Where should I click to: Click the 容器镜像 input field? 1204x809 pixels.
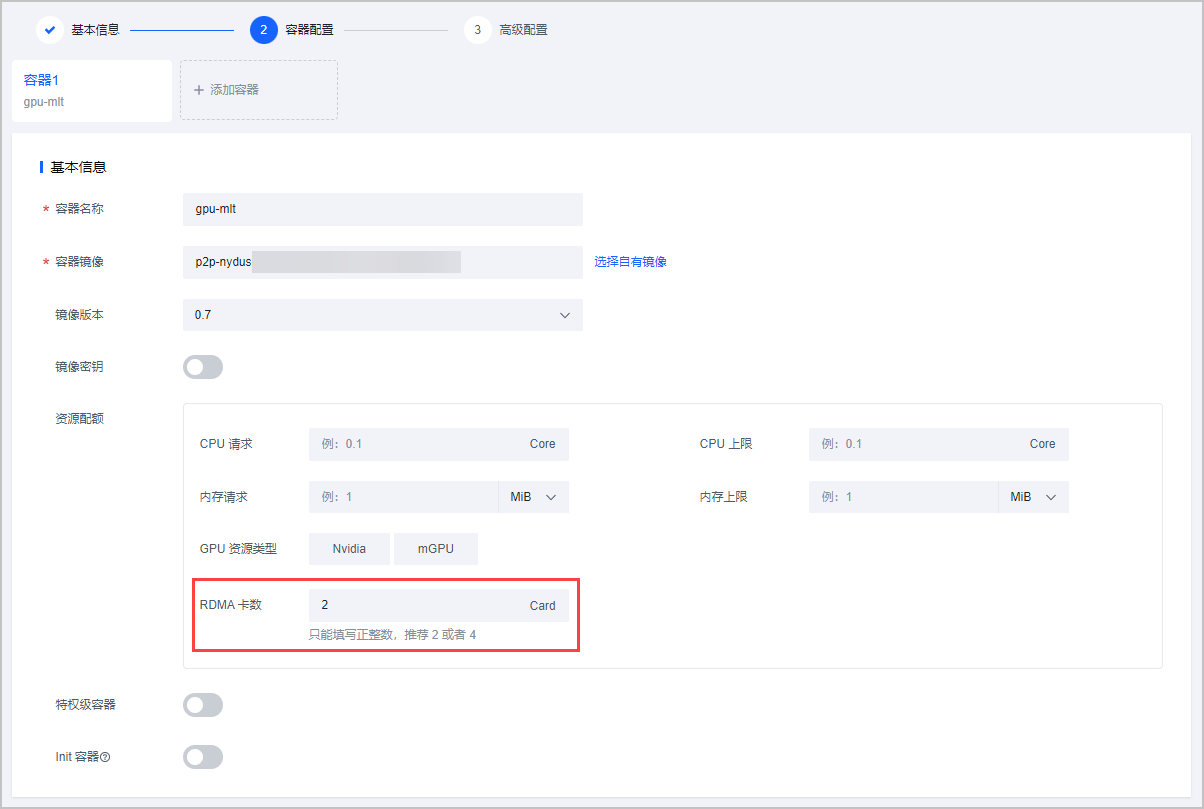[x=382, y=262]
